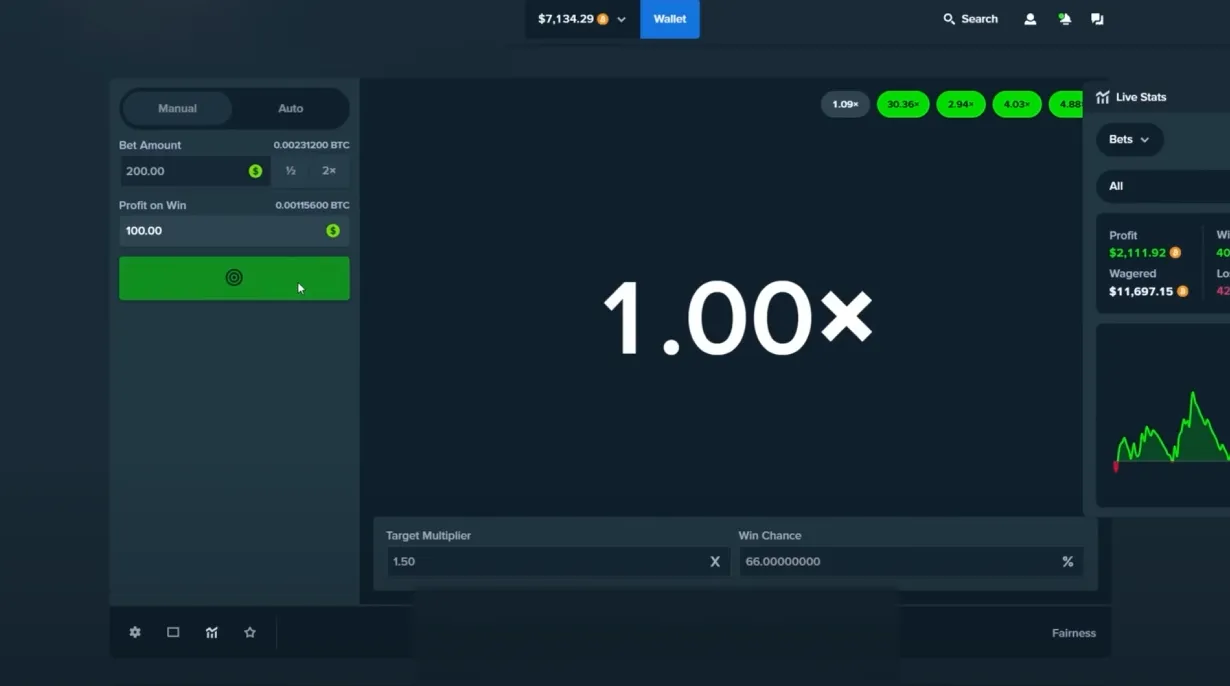Click the Live Stats chart icon header
1230x686 pixels.
[1103, 97]
